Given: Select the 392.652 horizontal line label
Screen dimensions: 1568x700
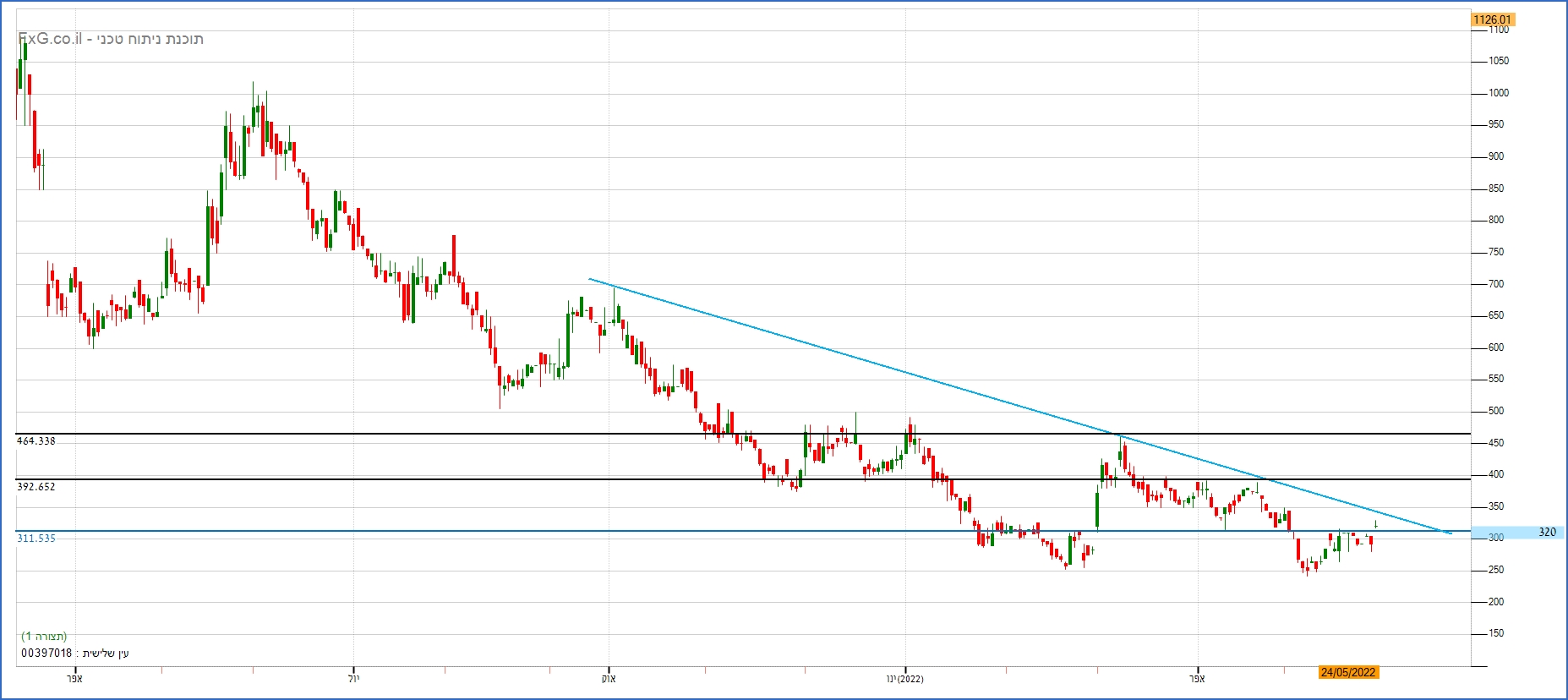Looking at the screenshot, I should [36, 487].
